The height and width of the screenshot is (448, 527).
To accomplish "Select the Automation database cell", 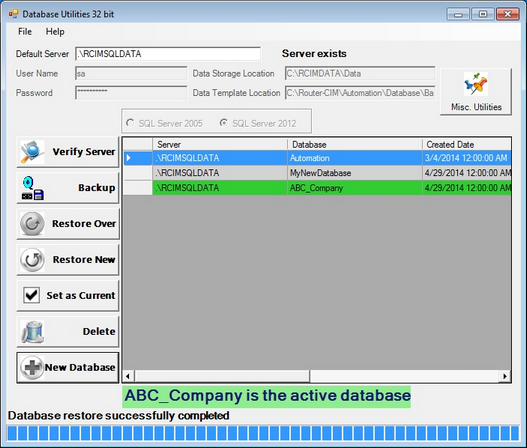I will coord(355,158).
